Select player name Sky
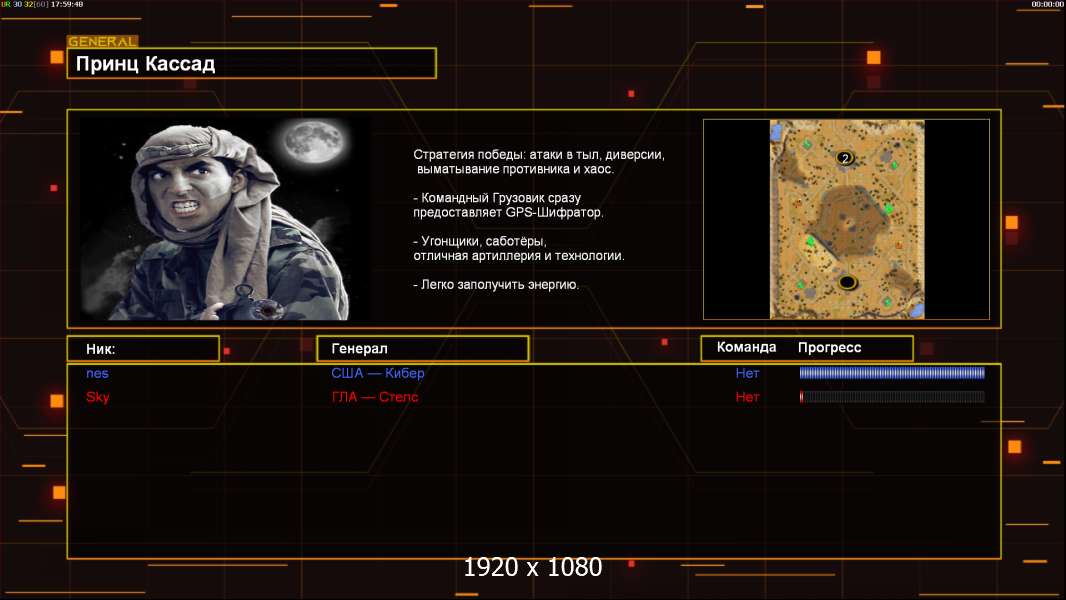The width and height of the screenshot is (1066, 600). coord(97,397)
